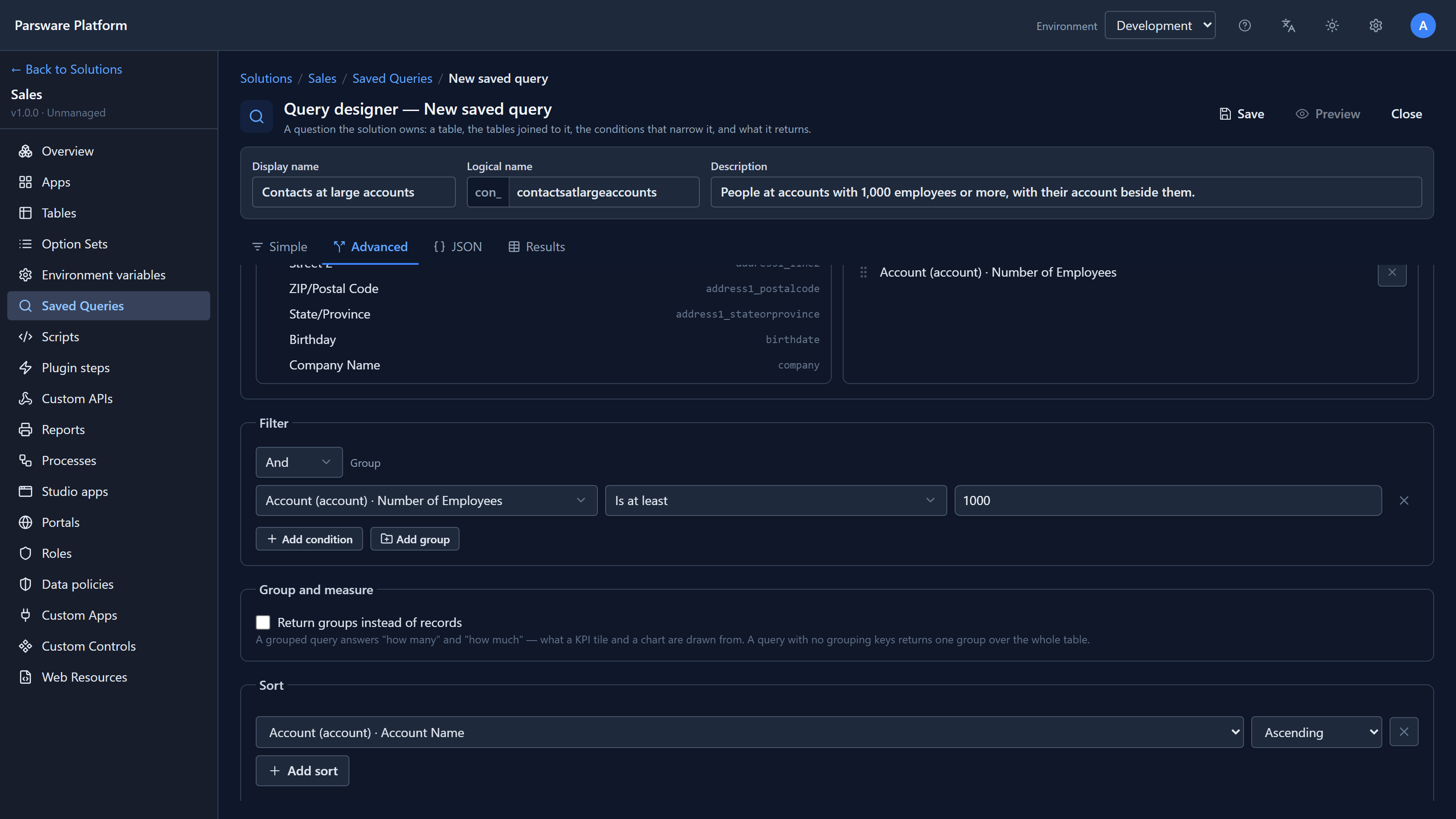Open the Is at least operator dropdown

point(775,501)
